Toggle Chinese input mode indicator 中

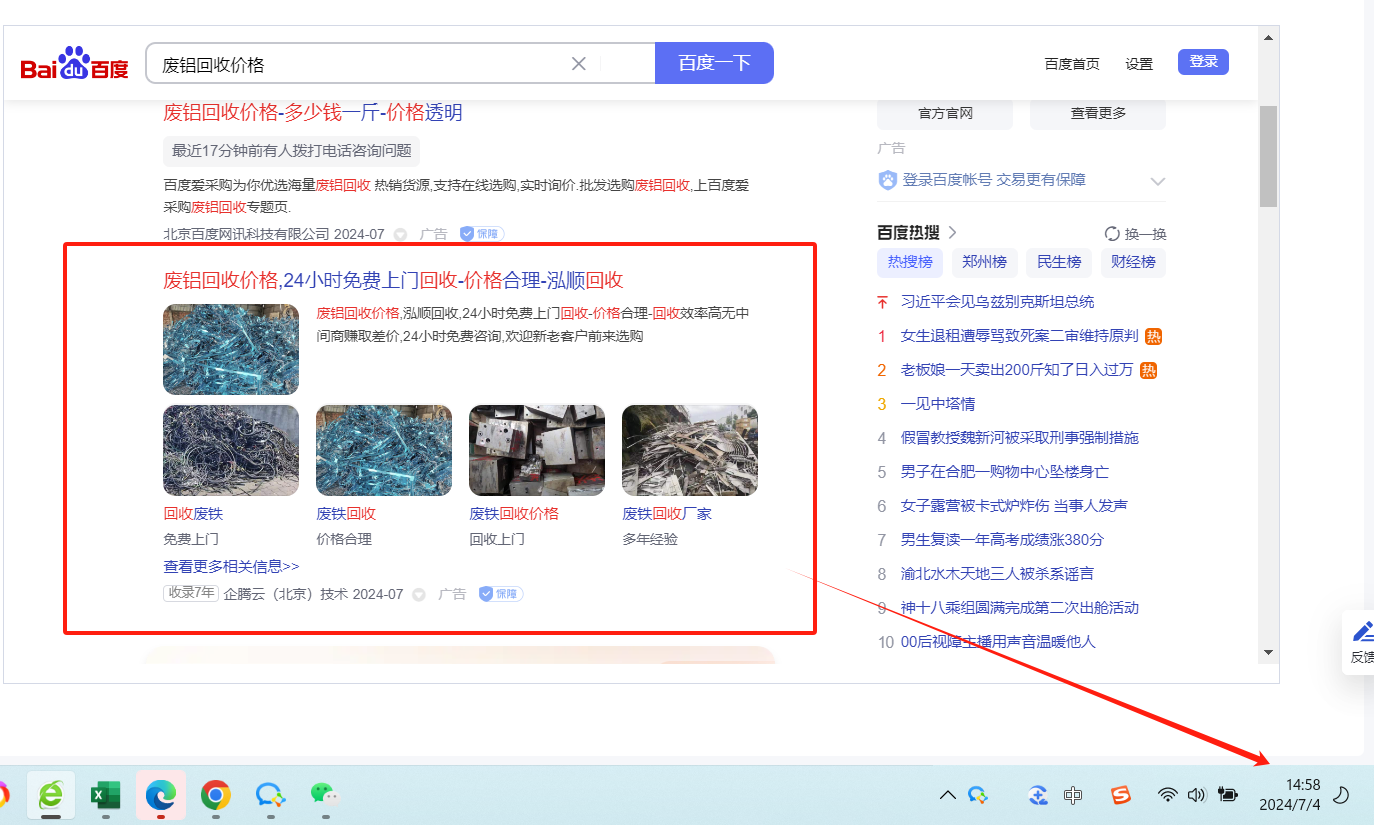[1073, 795]
